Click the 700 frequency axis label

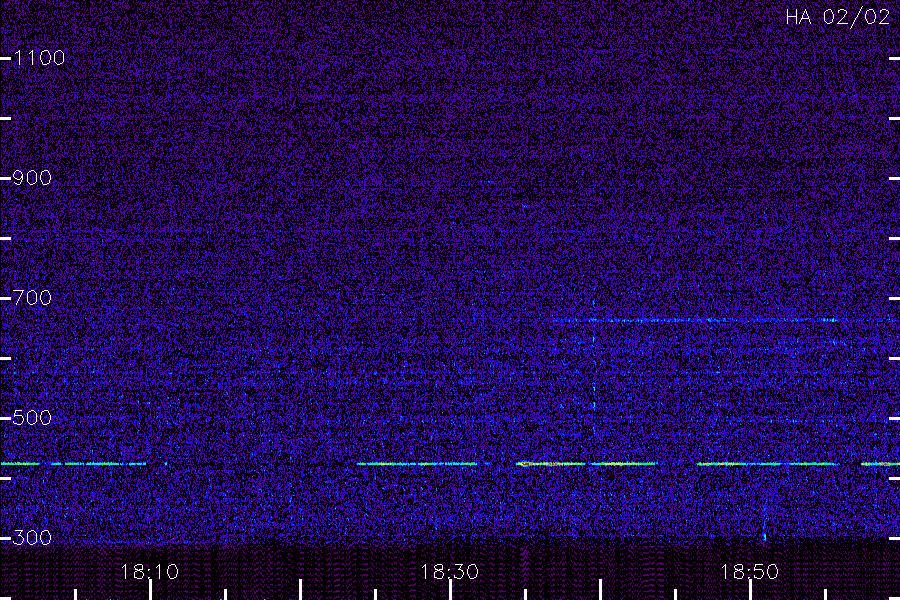click(33, 298)
